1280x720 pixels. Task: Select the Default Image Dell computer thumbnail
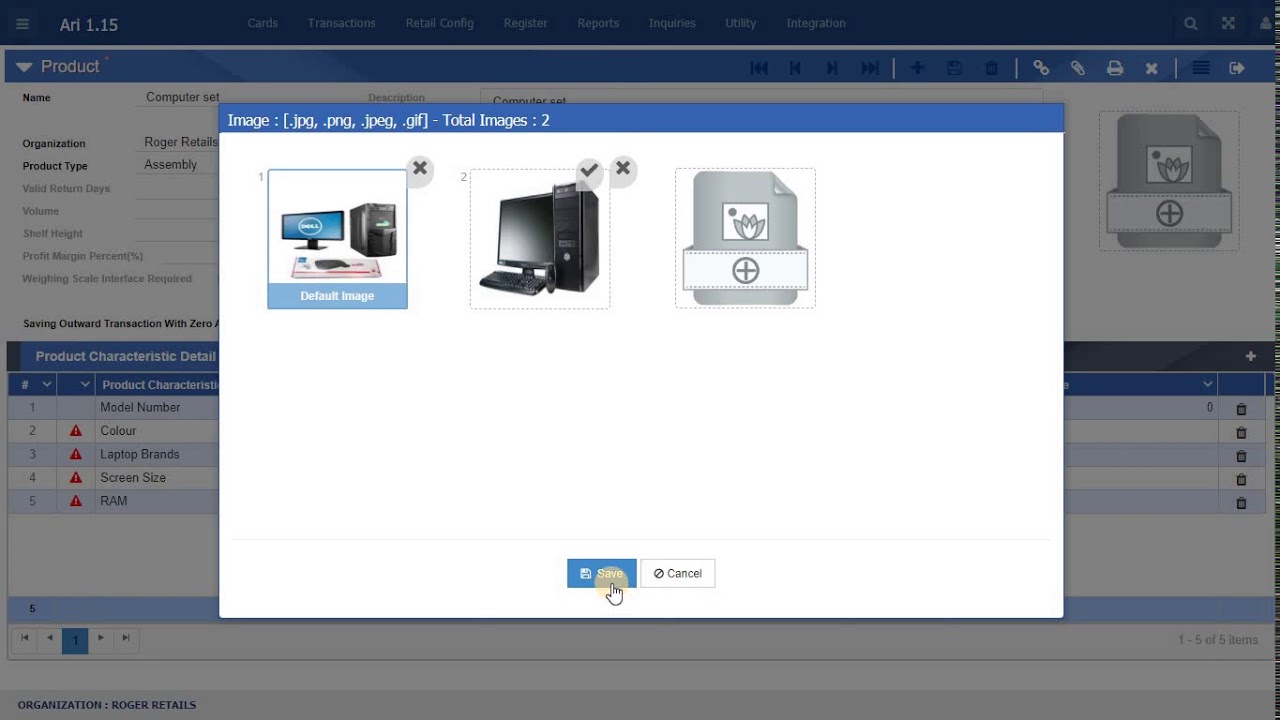coord(337,239)
